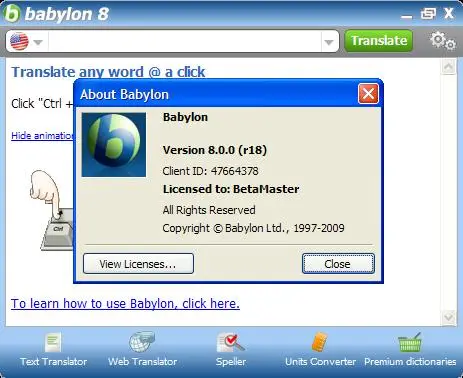The image size is (463, 378).
Task: Open the Text Translator tool icon
Action: point(53,342)
